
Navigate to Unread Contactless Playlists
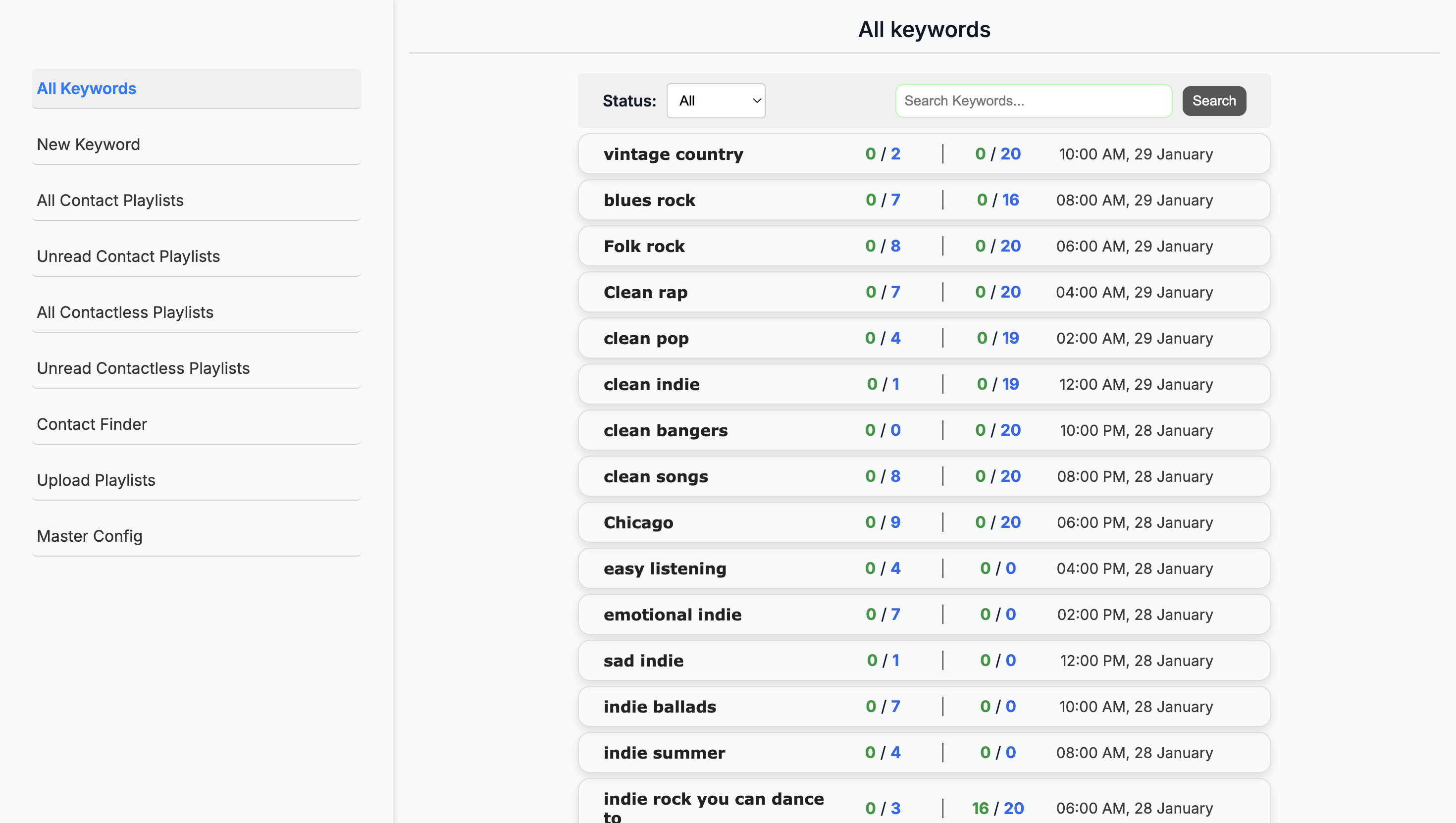[x=196, y=368]
